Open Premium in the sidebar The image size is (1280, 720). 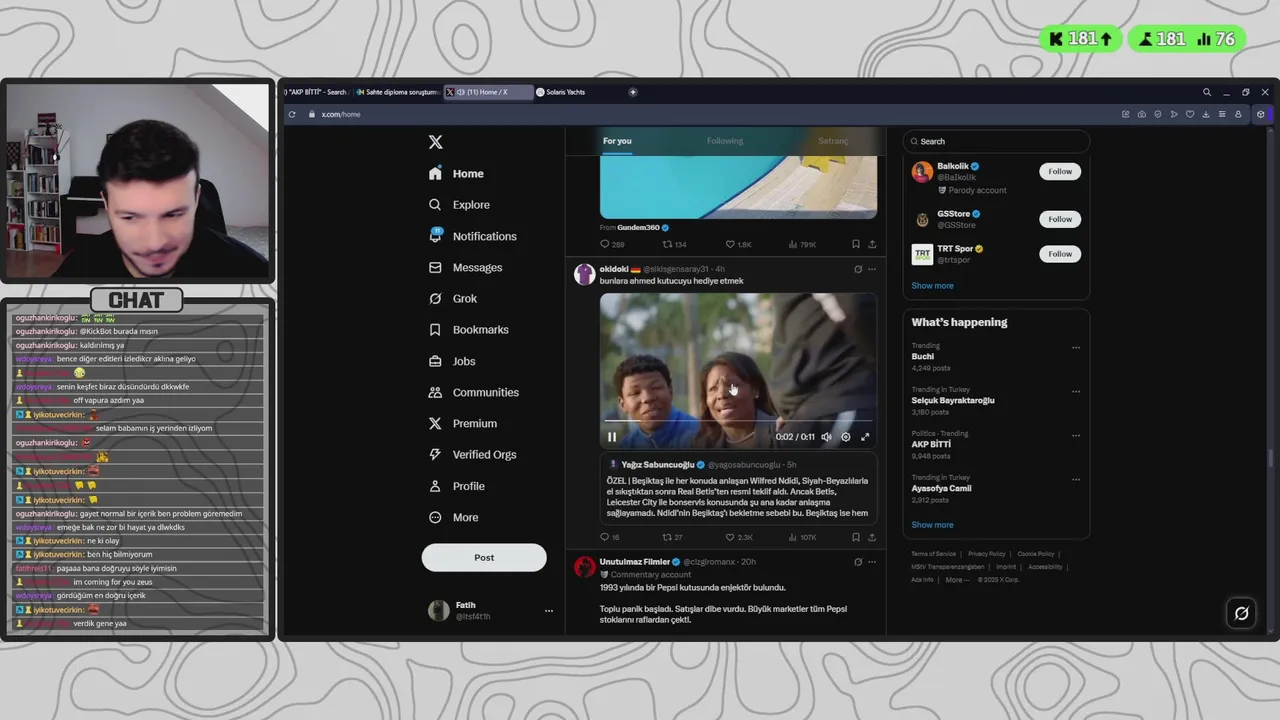click(x=462, y=423)
